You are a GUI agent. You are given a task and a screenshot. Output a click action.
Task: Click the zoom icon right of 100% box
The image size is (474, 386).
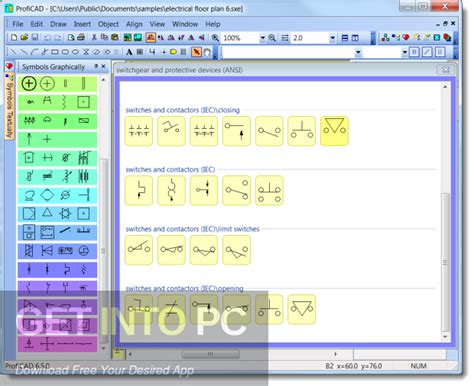coord(272,38)
